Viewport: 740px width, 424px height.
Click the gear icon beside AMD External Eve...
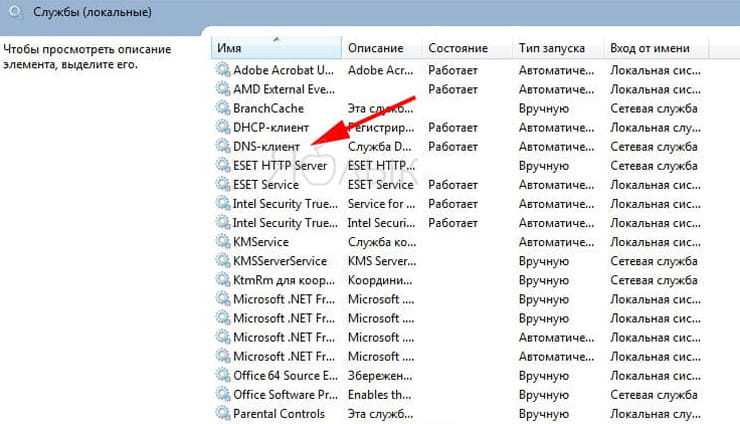(223, 89)
